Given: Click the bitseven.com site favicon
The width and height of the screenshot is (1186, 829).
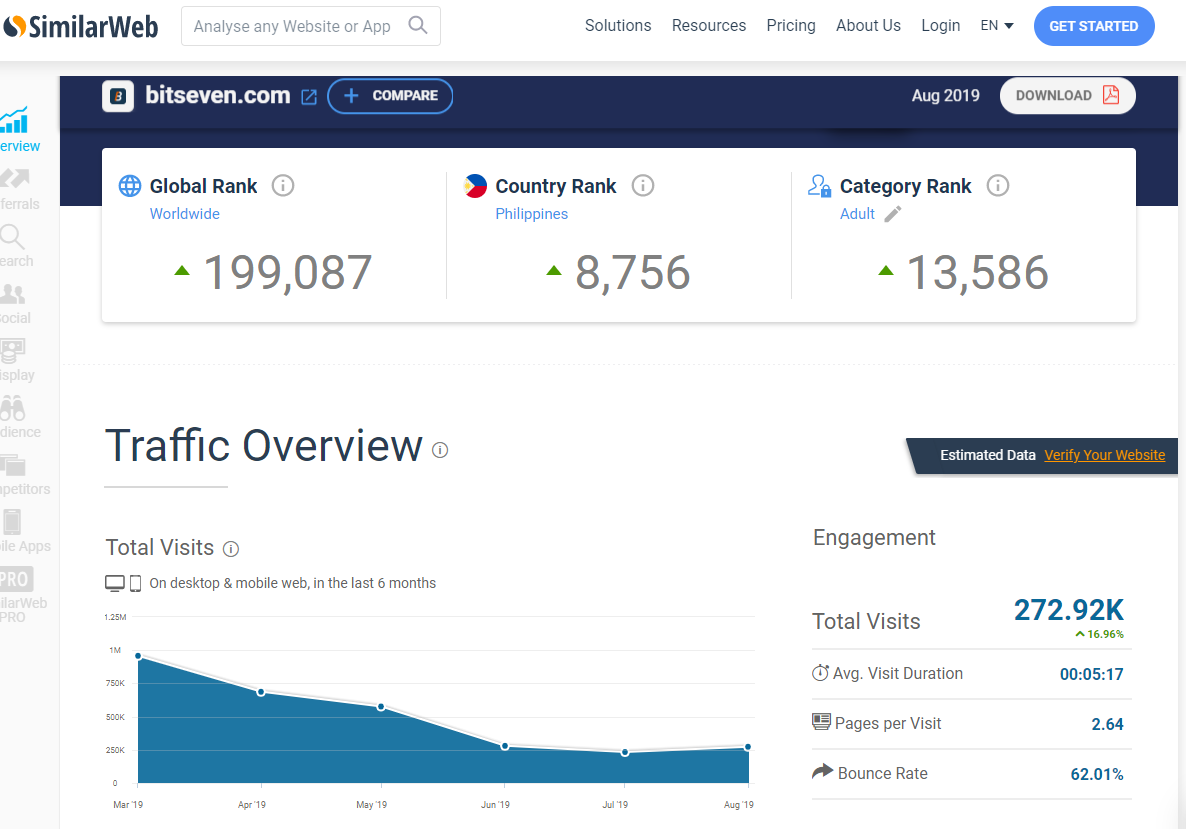Looking at the screenshot, I should coord(118,96).
